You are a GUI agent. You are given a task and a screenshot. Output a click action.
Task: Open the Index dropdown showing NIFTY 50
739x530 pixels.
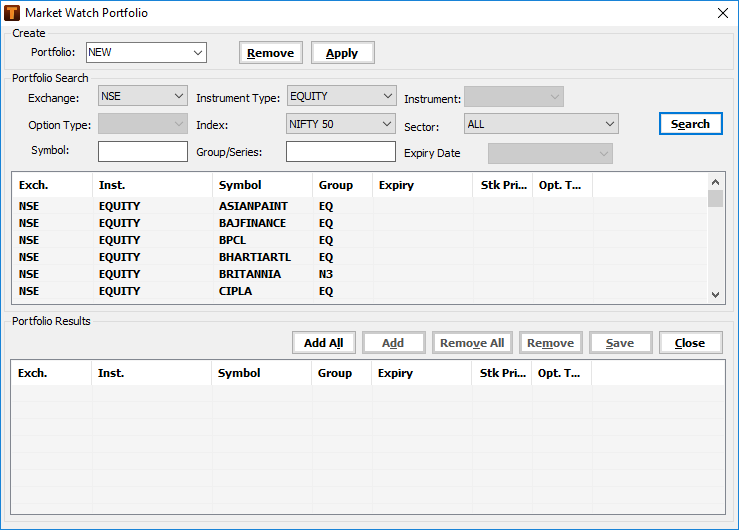[340, 124]
